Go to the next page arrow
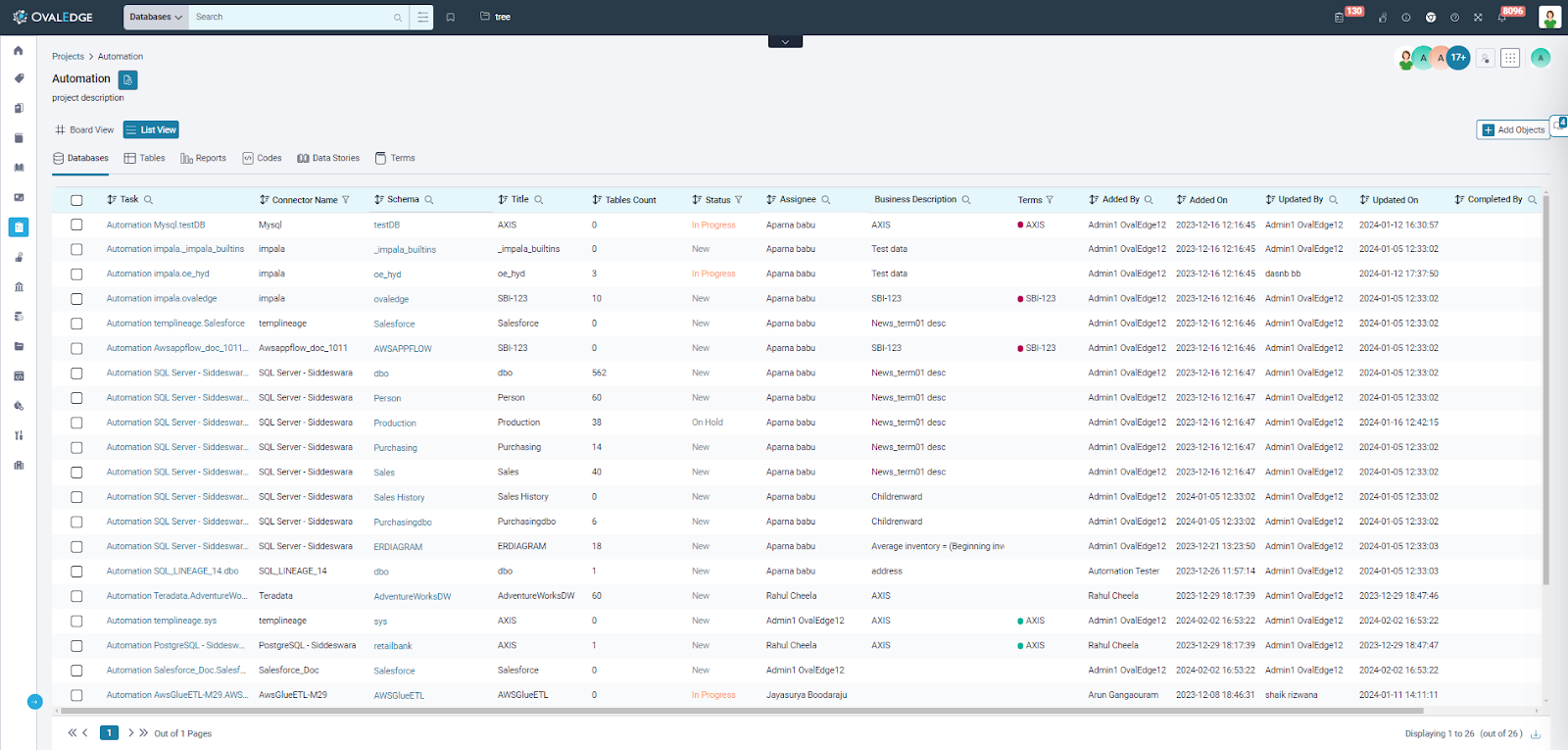Image resolution: width=1568 pixels, height=750 pixels. (130, 732)
